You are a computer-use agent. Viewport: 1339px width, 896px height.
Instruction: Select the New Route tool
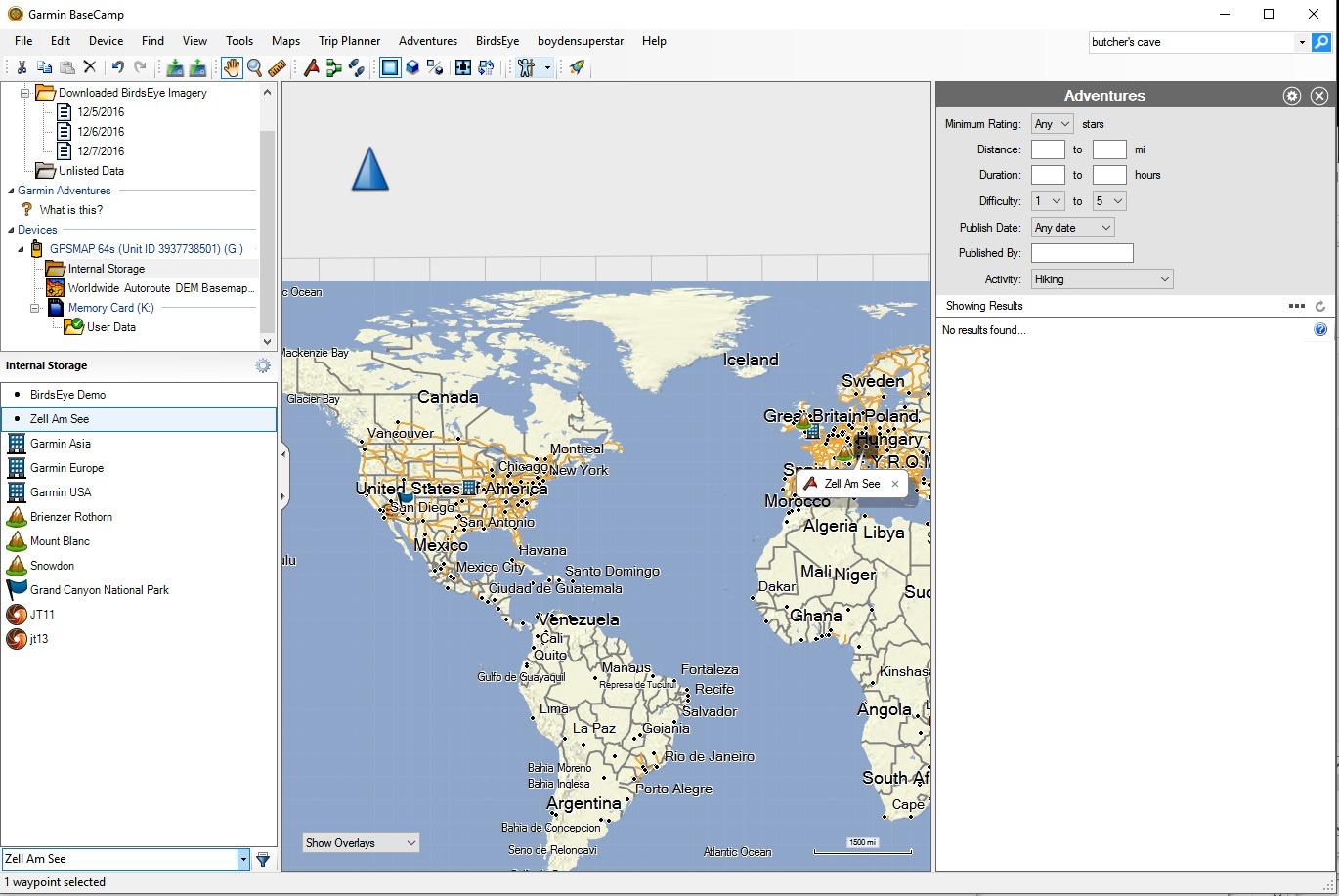pos(334,67)
